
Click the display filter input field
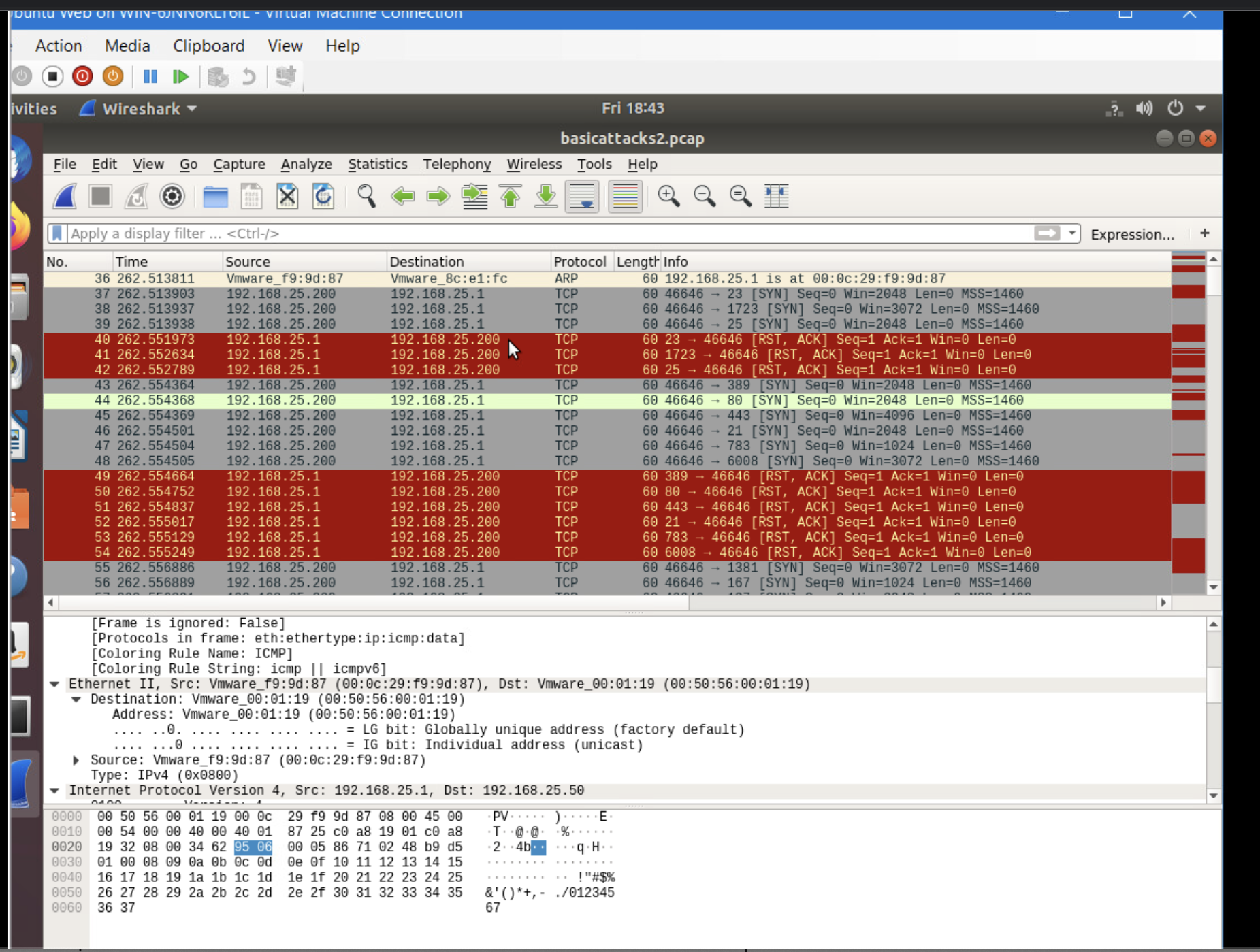click(x=545, y=233)
